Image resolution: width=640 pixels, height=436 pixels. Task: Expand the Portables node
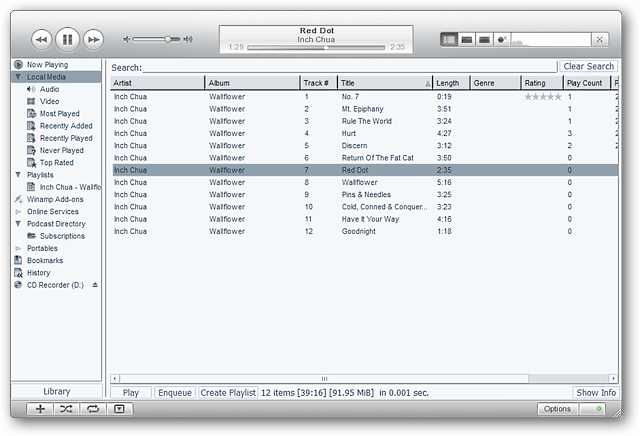[18, 248]
